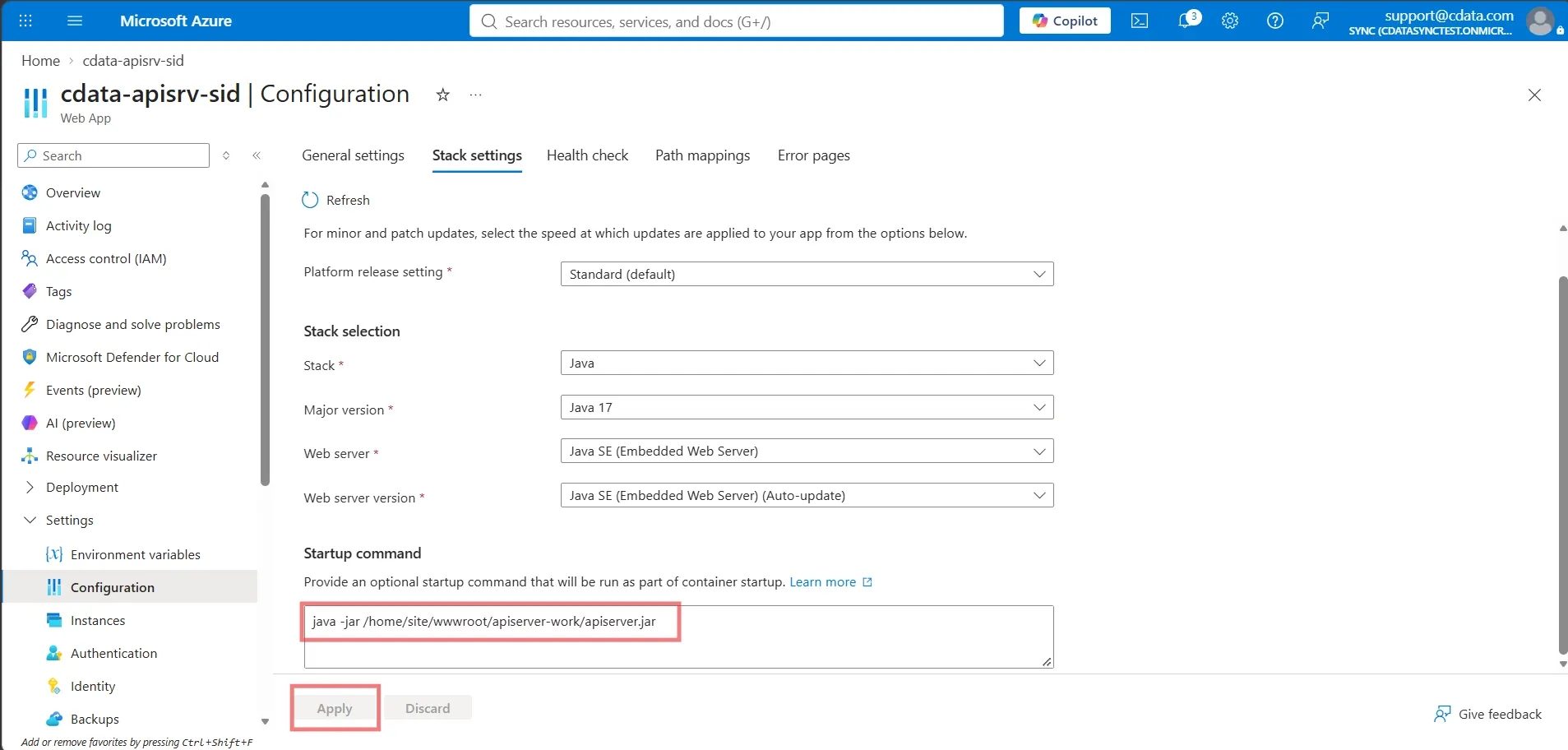Go to Home in the breadcrumb
This screenshot has height=750, width=1568.
pyautogui.click(x=40, y=61)
